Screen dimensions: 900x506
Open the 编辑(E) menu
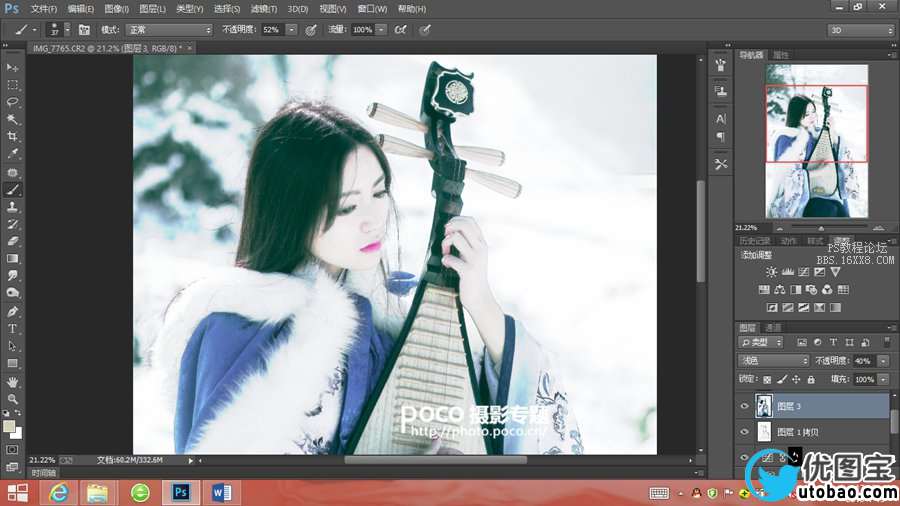[x=80, y=9]
